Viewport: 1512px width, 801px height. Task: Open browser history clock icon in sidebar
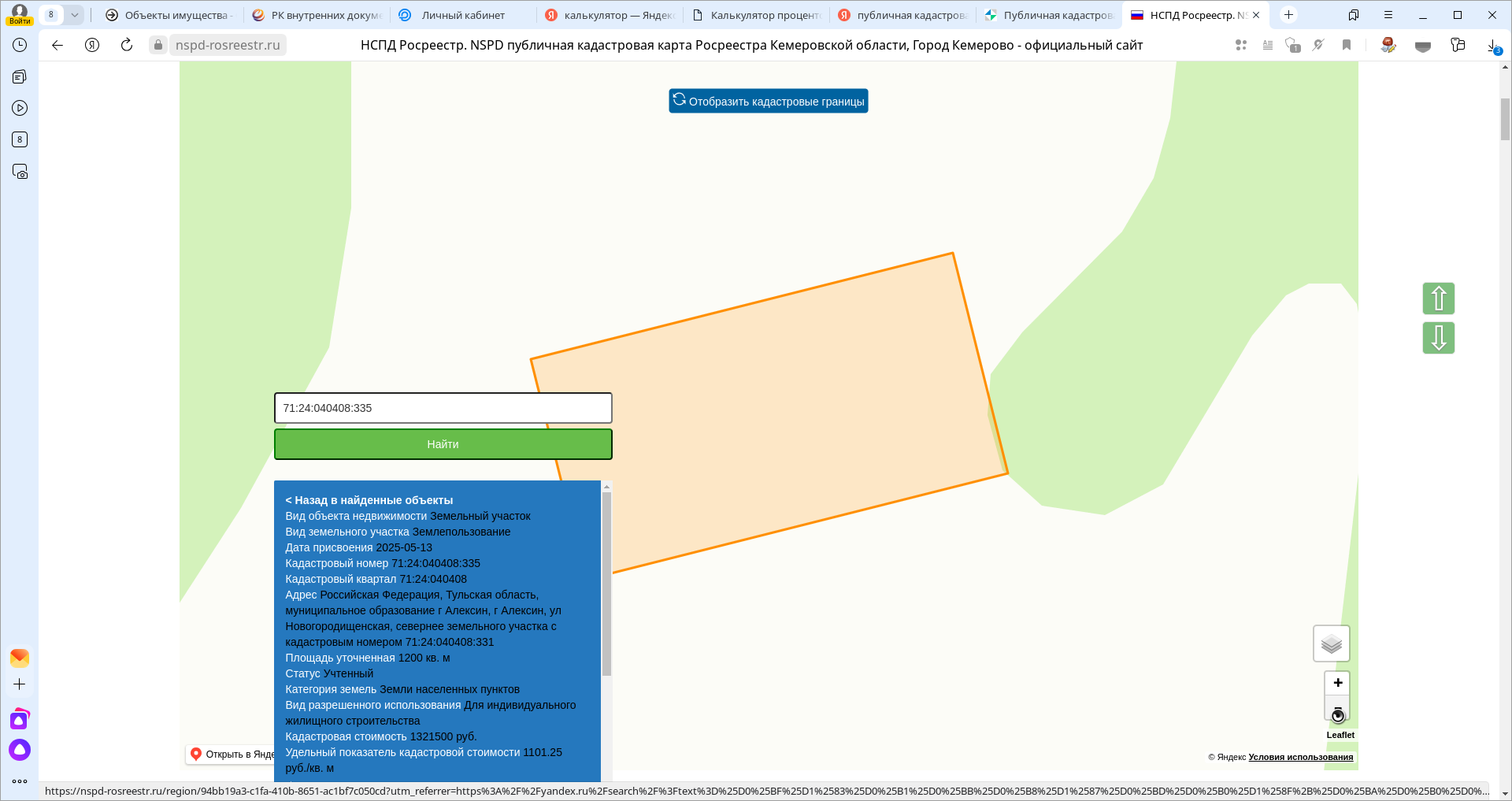[x=20, y=45]
